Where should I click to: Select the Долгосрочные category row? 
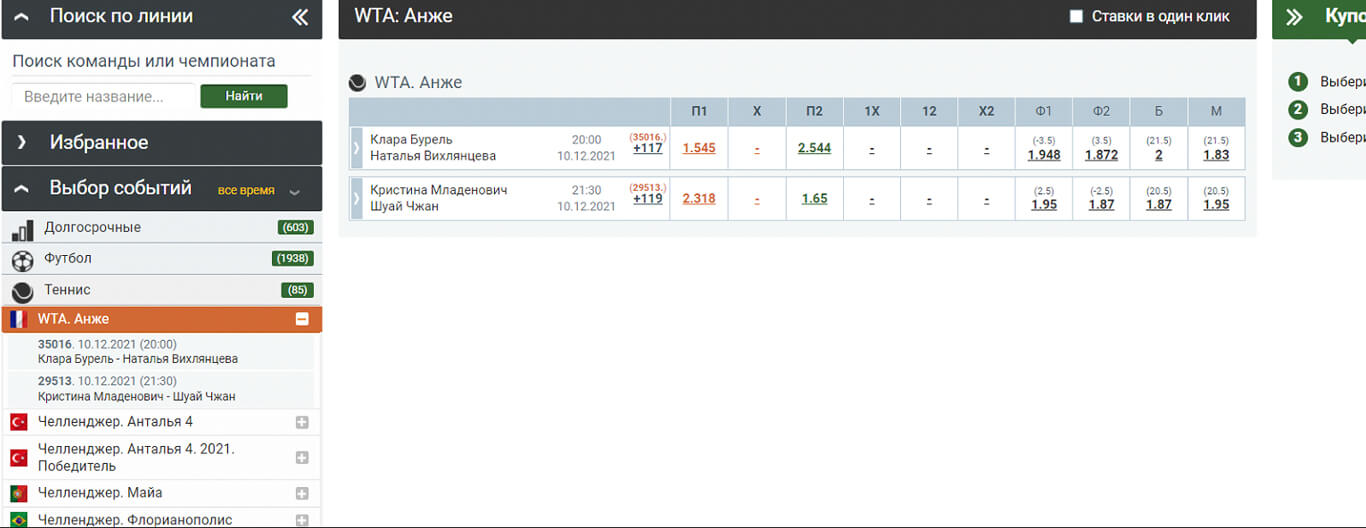click(162, 228)
